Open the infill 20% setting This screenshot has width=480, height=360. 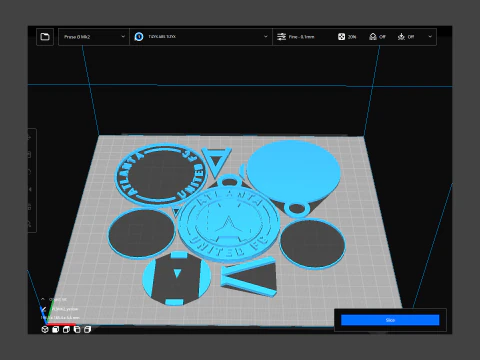(347, 37)
